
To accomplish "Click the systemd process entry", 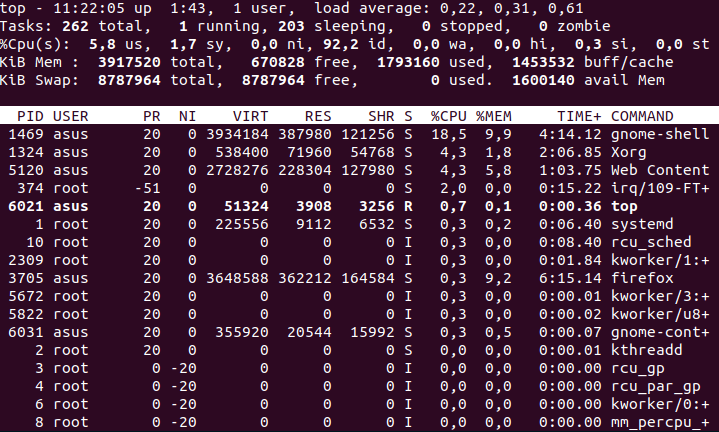I will 359,224.
